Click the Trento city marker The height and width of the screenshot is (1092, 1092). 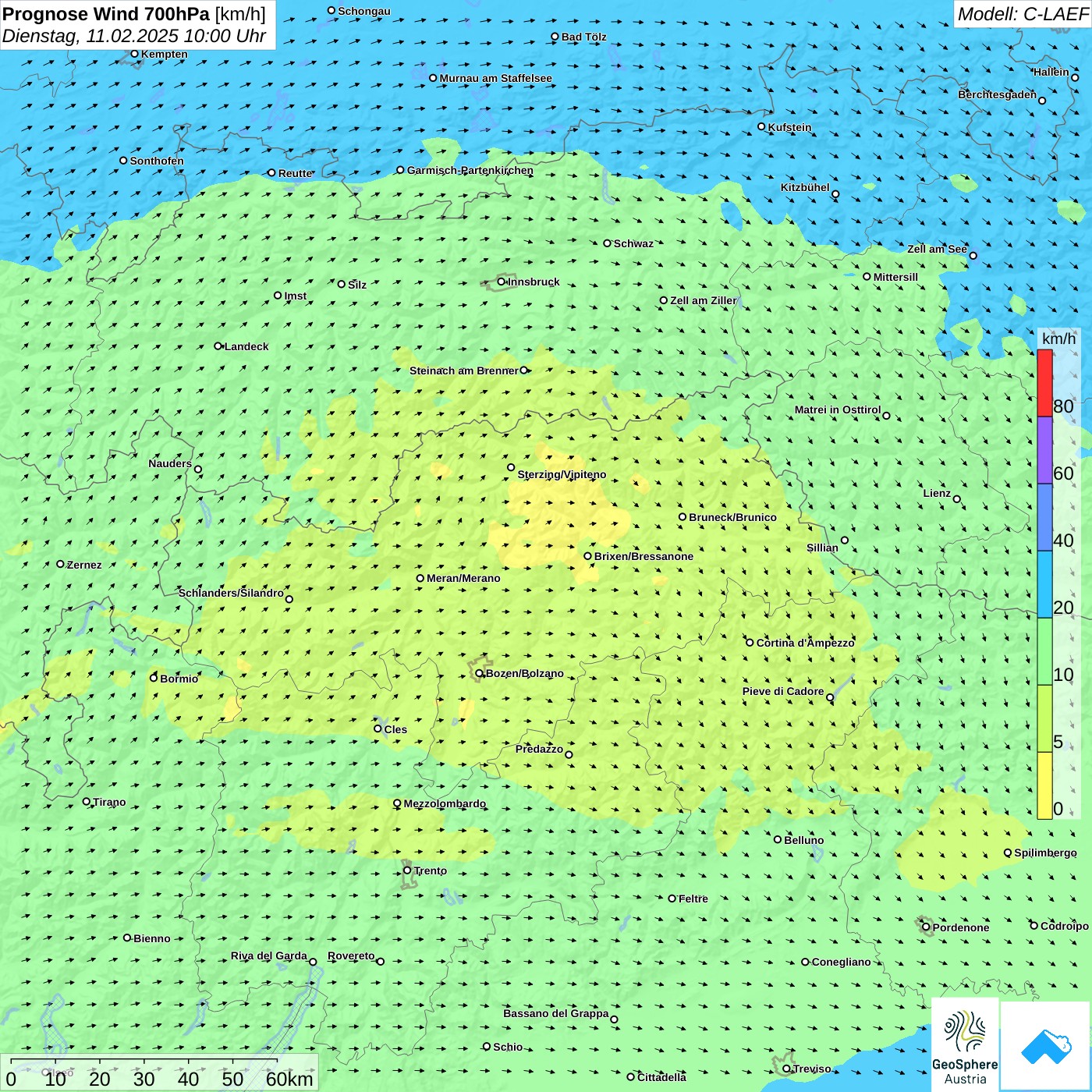[407, 870]
